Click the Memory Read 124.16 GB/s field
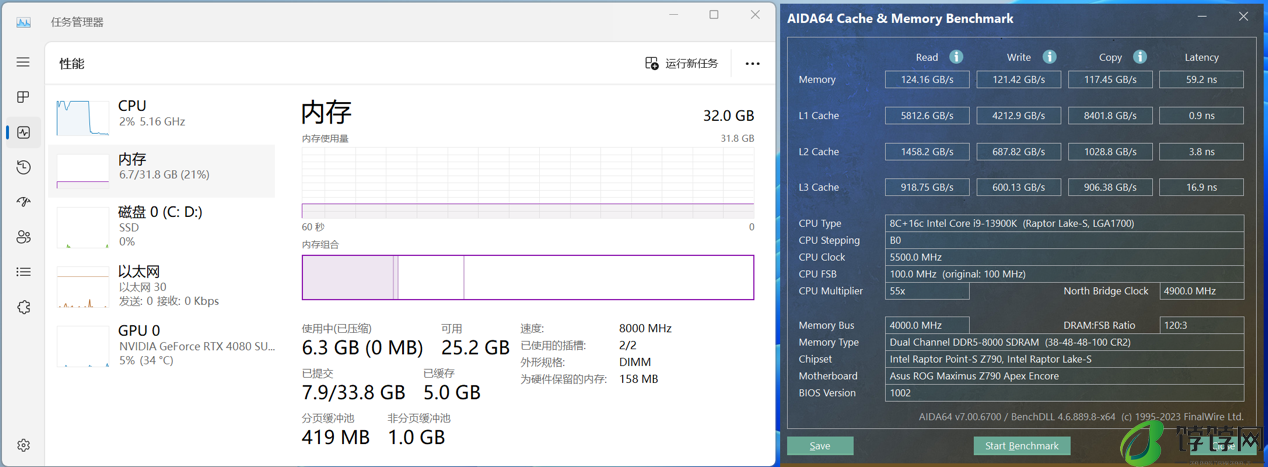This screenshot has height=467, width=1268. (x=927, y=79)
